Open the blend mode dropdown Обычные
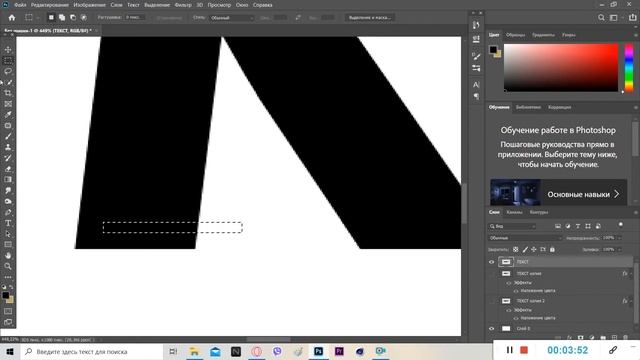 [525, 238]
